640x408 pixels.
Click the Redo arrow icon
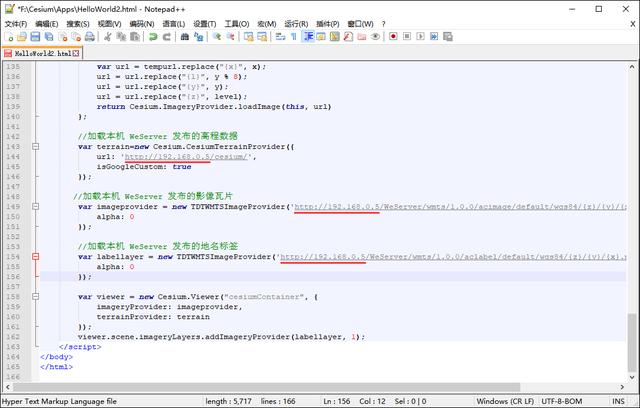point(167,37)
